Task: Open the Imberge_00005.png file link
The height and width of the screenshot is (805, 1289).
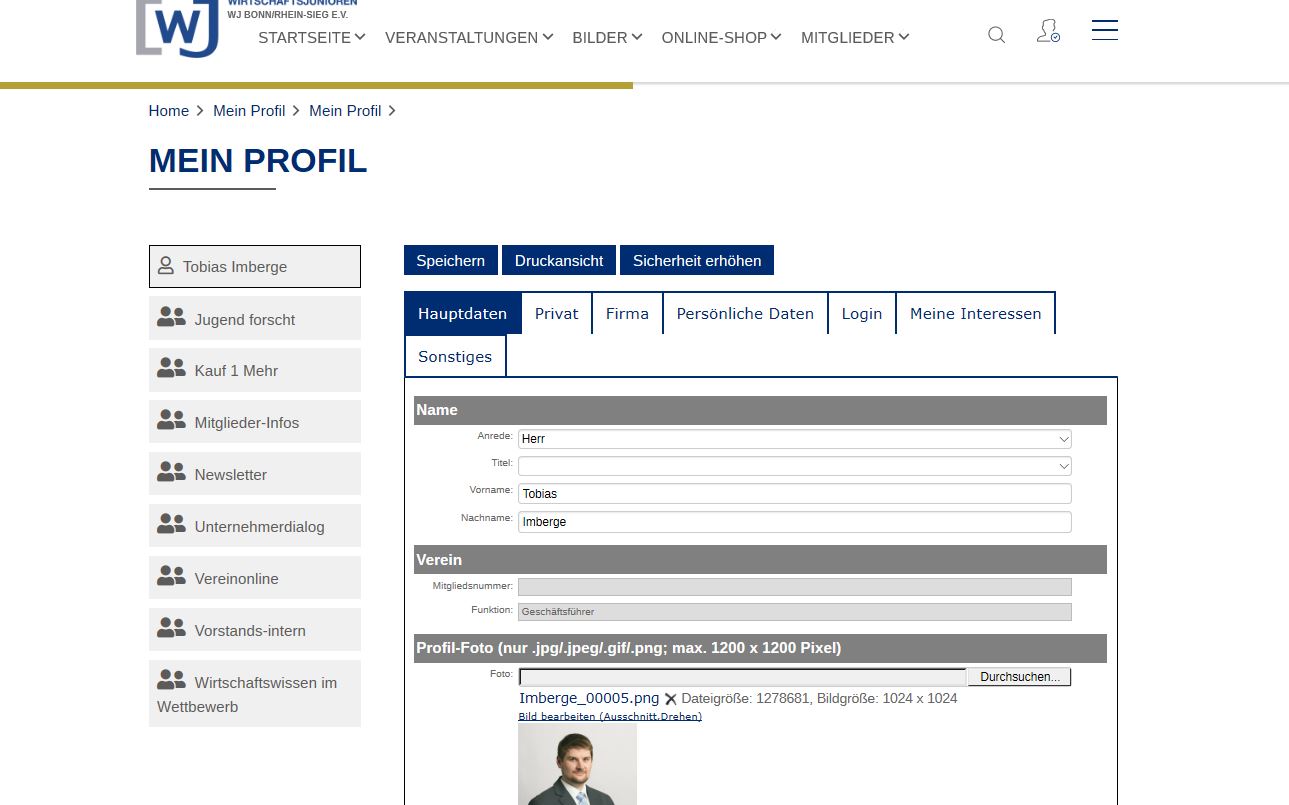Action: (589, 698)
